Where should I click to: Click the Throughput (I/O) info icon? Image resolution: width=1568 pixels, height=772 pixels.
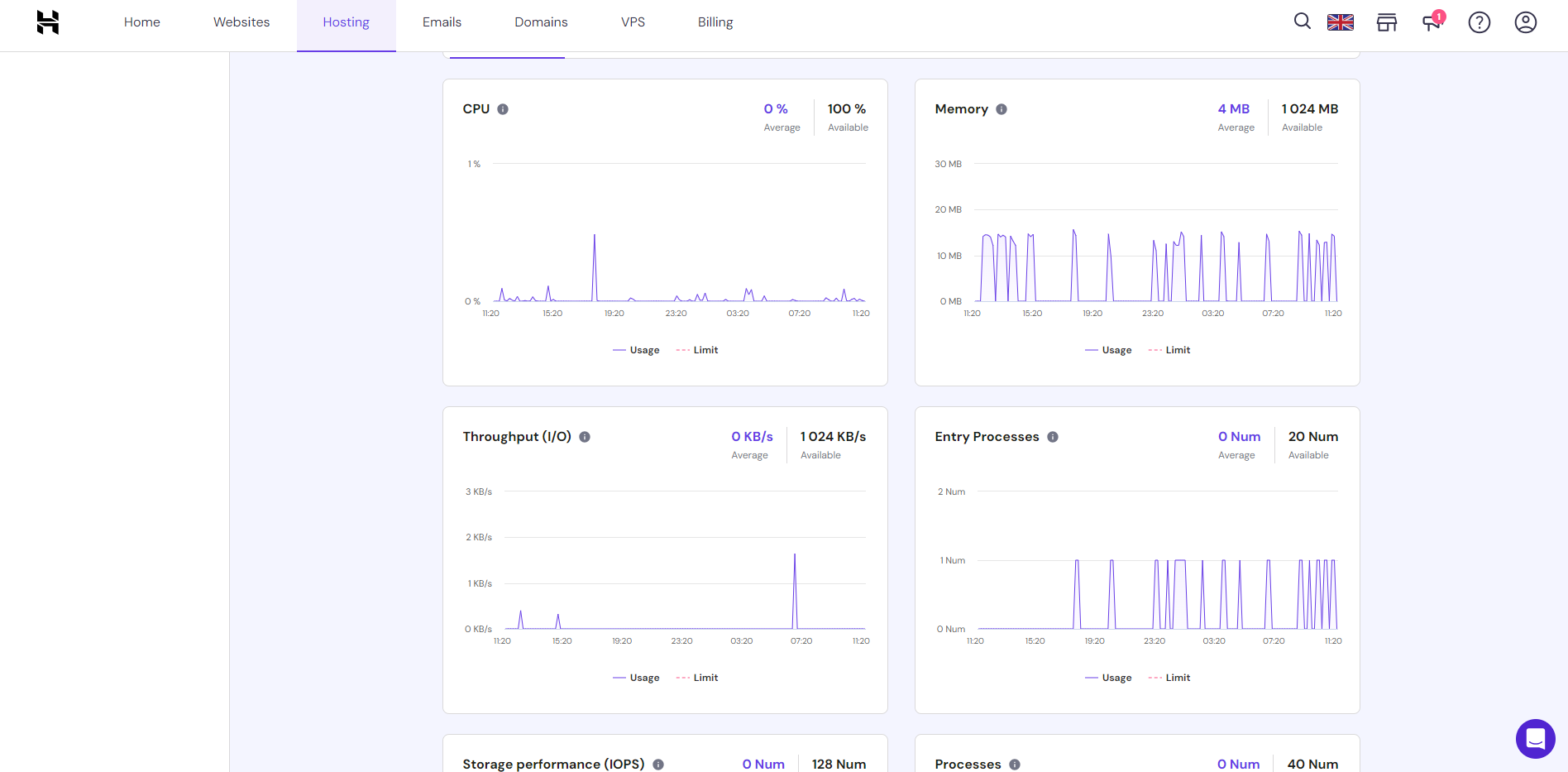tap(585, 437)
